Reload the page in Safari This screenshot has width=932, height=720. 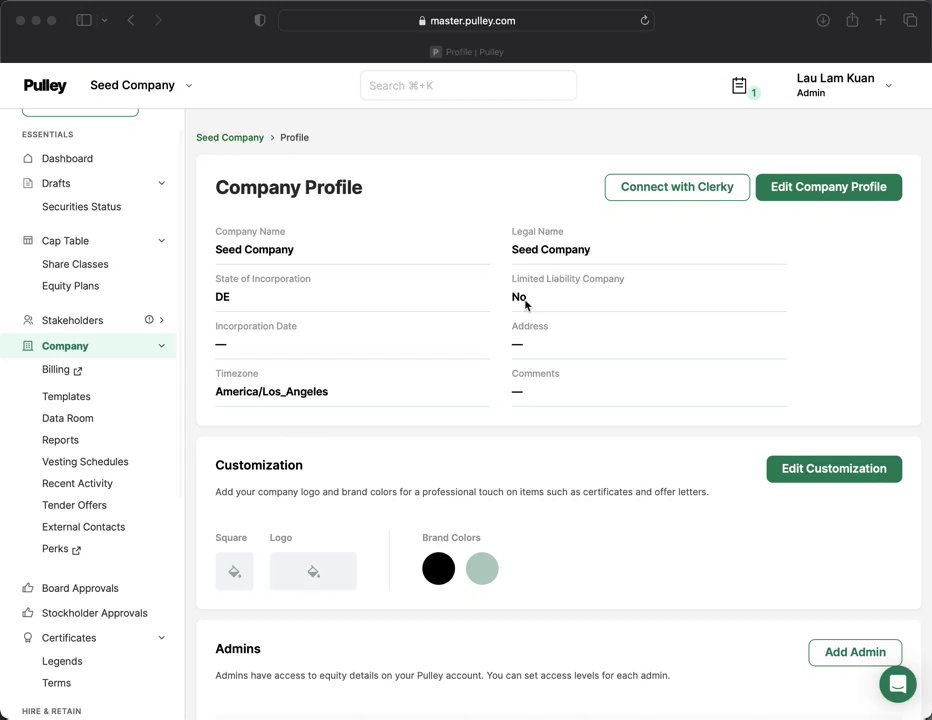pyautogui.click(x=645, y=21)
